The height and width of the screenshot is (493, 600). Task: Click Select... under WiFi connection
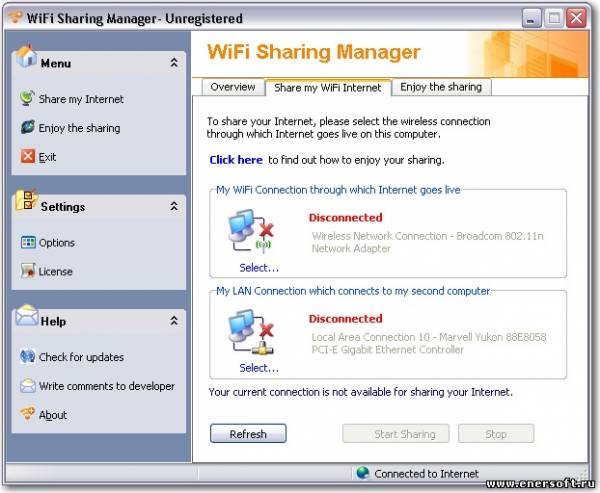pos(259,268)
